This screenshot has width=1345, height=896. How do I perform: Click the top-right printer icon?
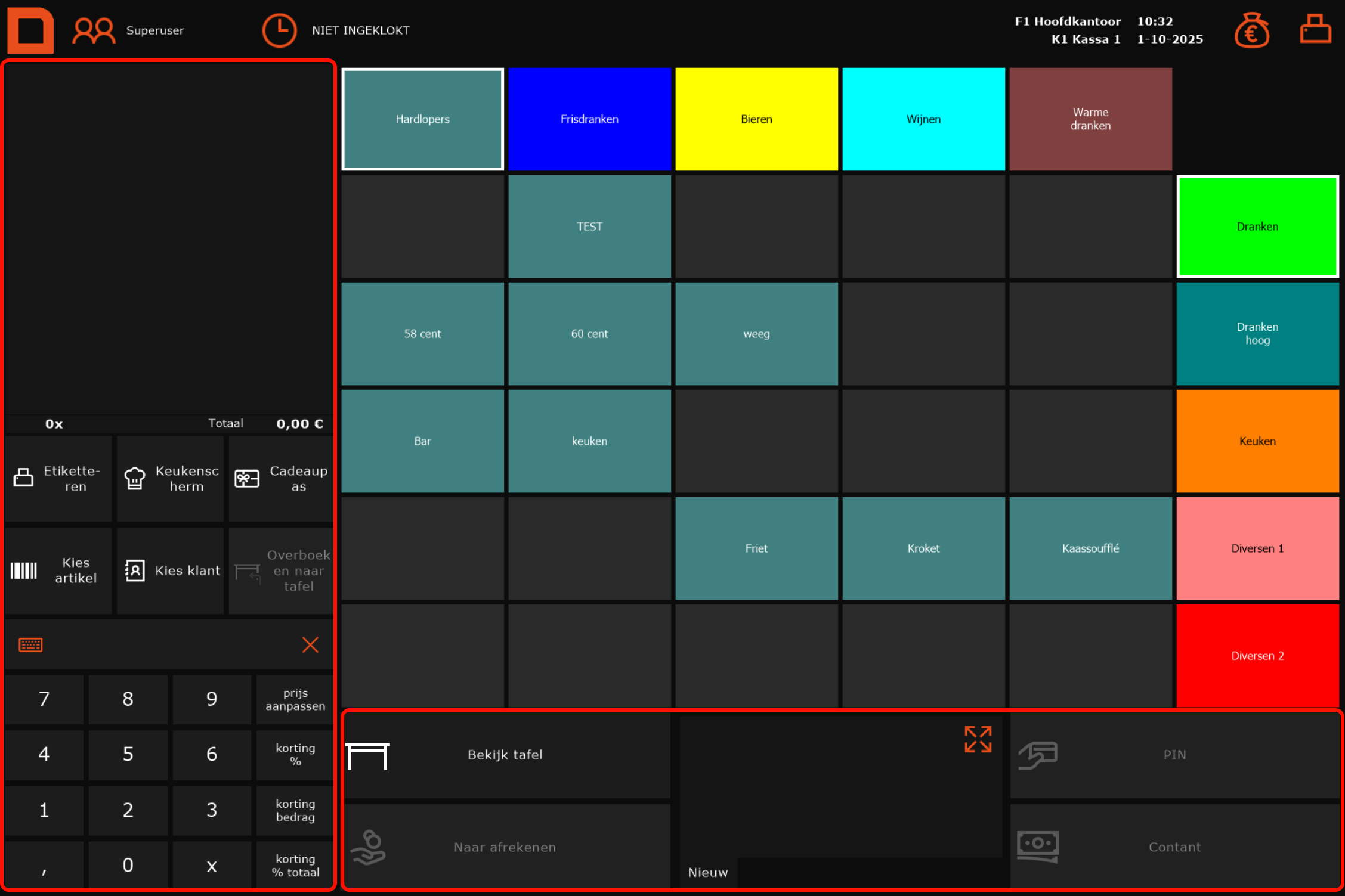[1315, 29]
